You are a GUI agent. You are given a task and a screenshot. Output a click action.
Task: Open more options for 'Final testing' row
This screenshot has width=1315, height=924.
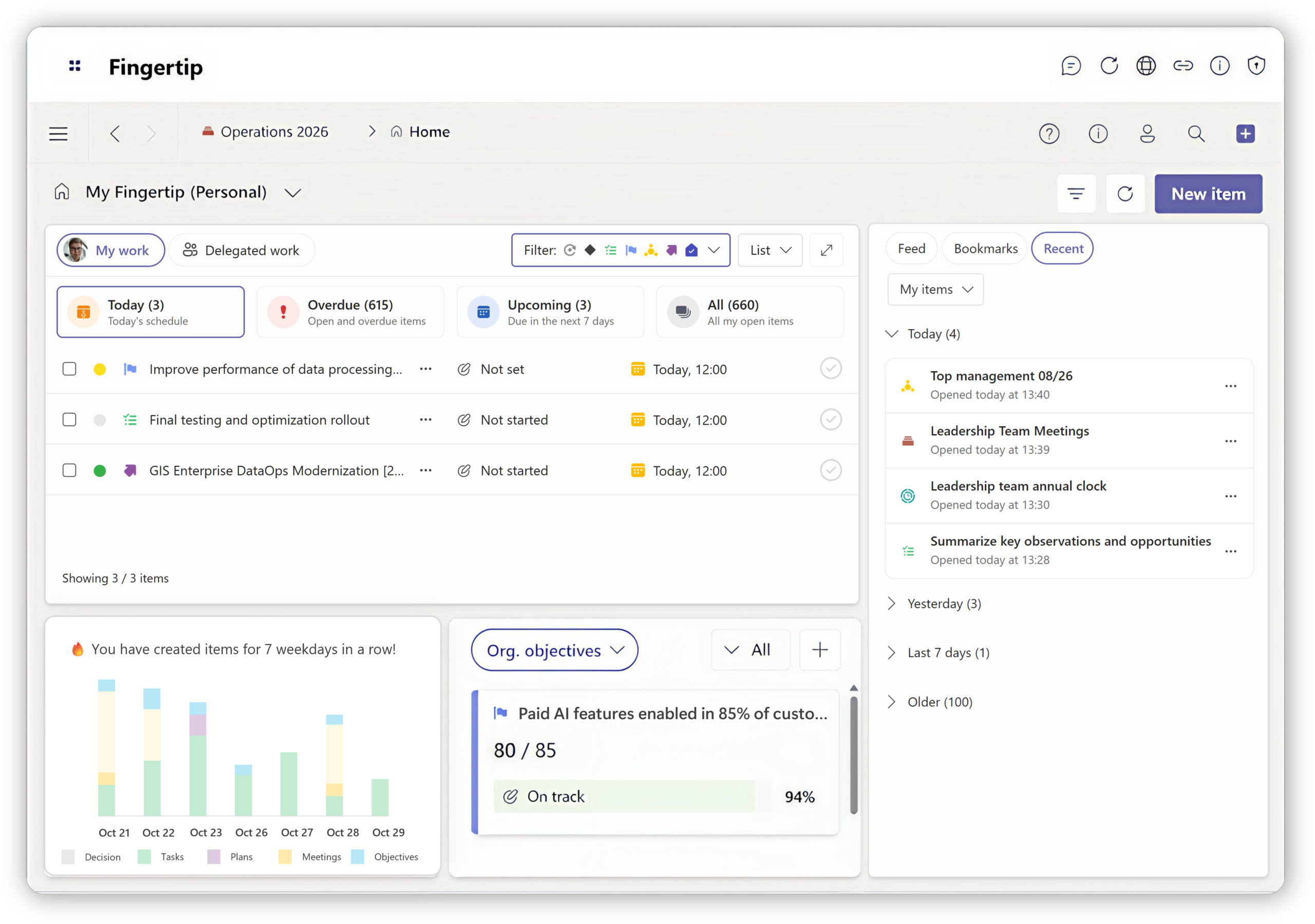(425, 420)
